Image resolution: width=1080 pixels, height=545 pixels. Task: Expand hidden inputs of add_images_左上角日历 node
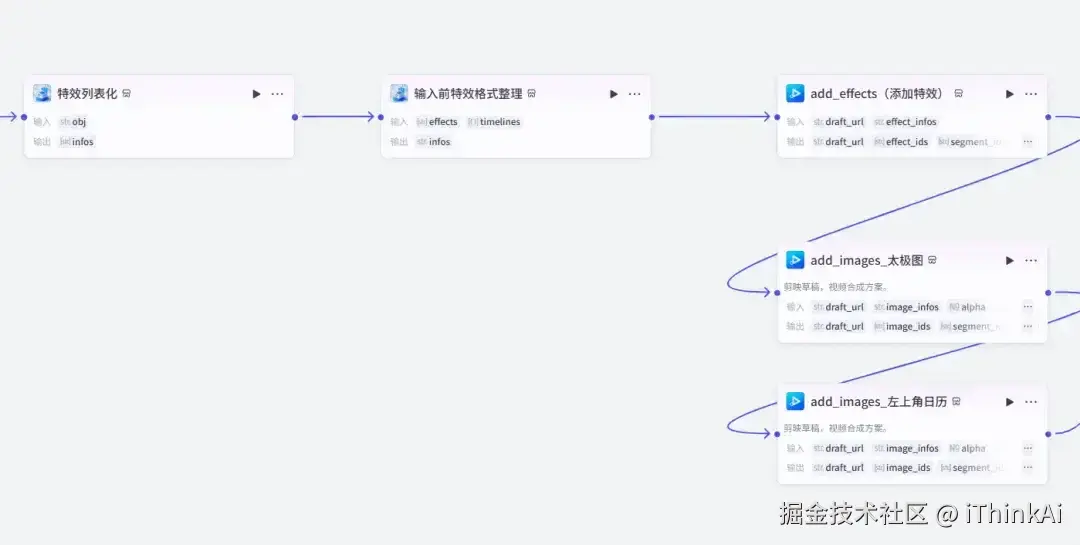coord(1028,448)
